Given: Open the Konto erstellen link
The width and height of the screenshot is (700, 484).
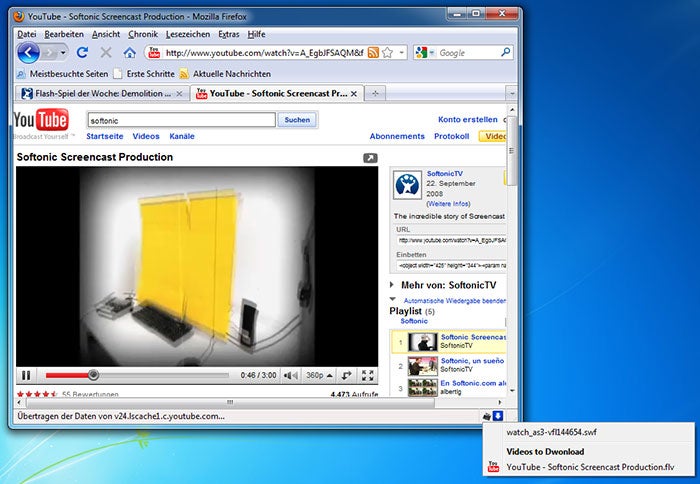Looking at the screenshot, I should pyautogui.click(x=467, y=120).
